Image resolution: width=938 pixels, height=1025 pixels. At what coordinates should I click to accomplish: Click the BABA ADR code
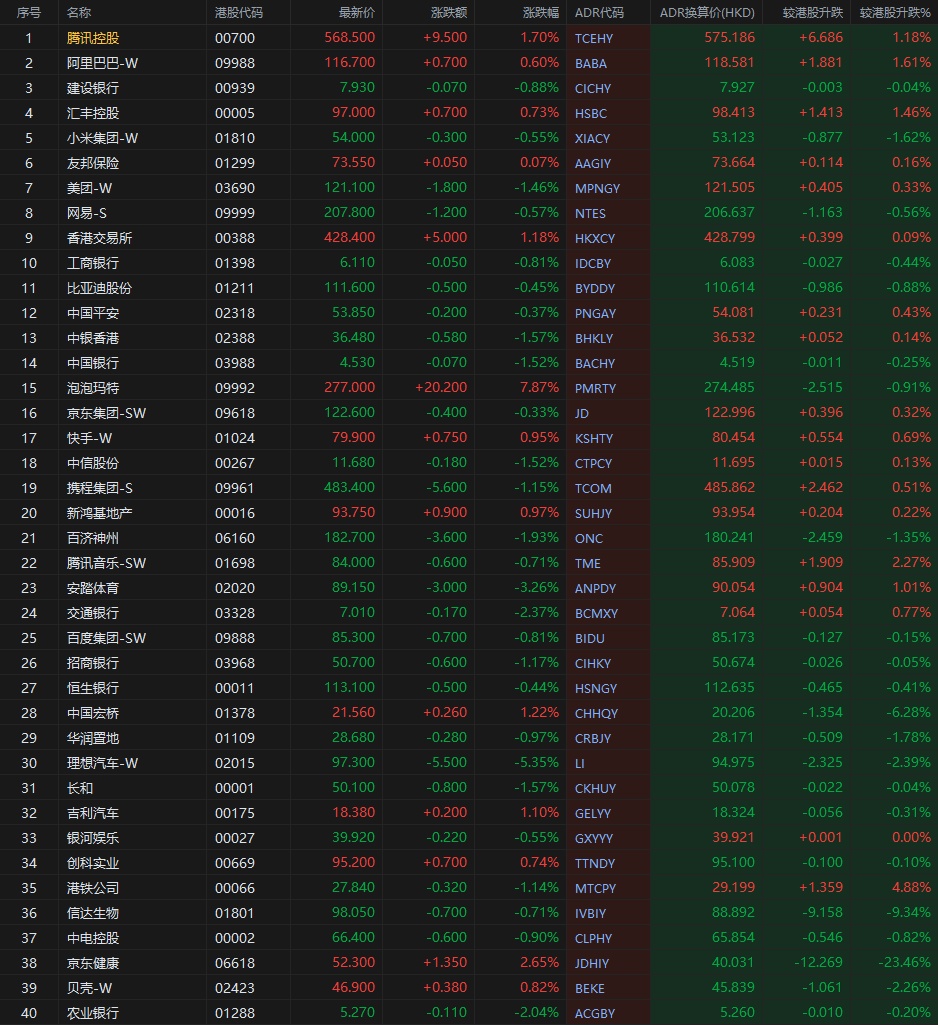(x=591, y=63)
